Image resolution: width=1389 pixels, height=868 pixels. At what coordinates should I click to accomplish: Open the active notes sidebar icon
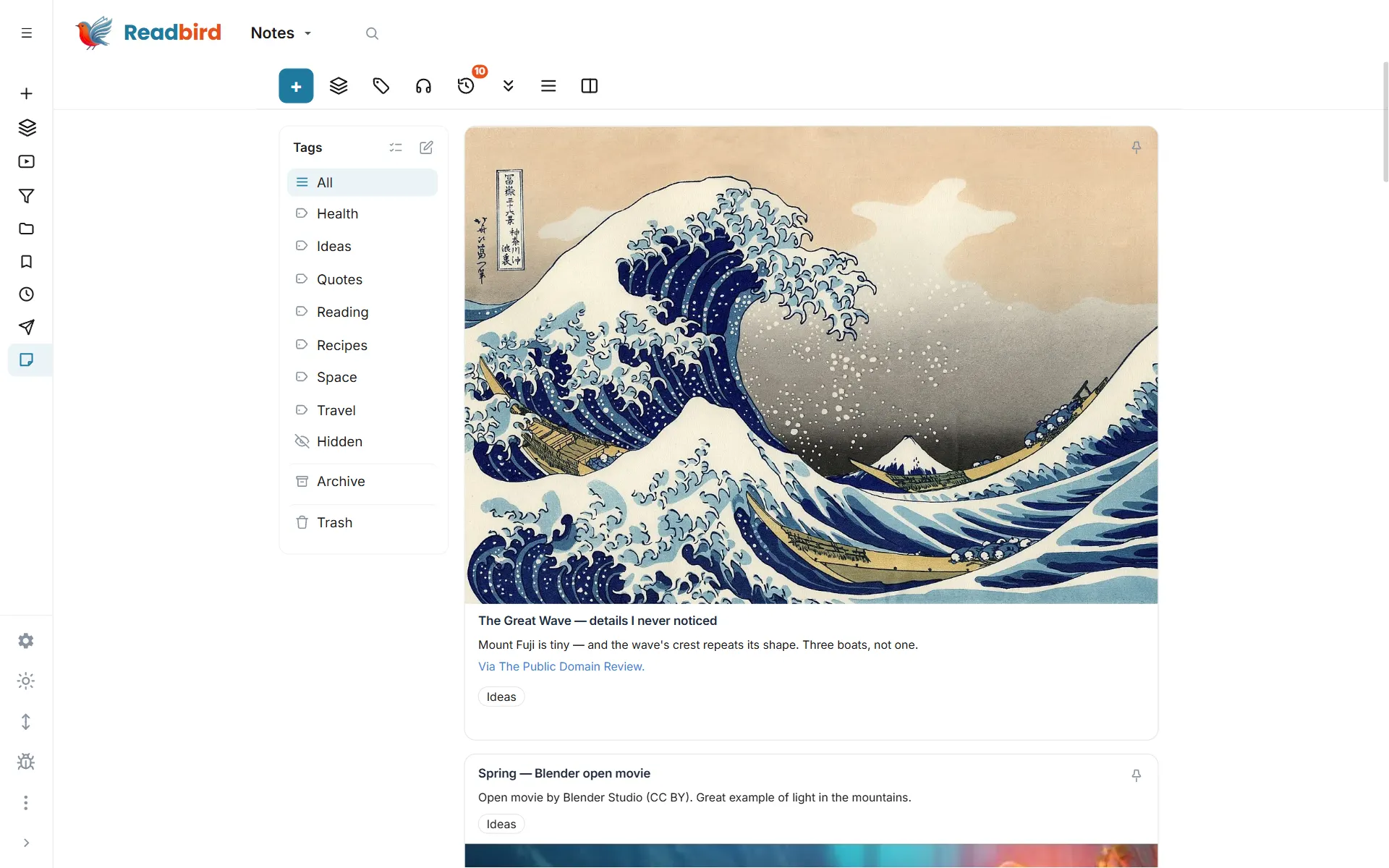(27, 360)
